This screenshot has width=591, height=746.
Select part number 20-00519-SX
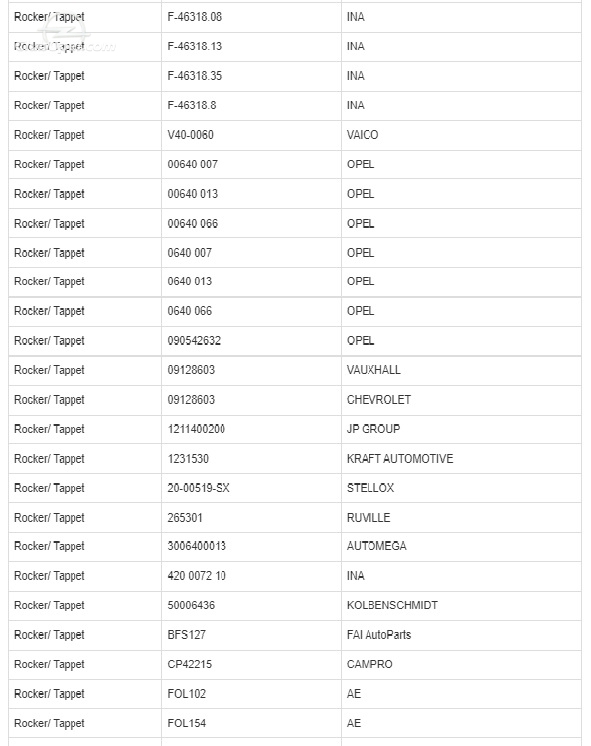pos(198,488)
